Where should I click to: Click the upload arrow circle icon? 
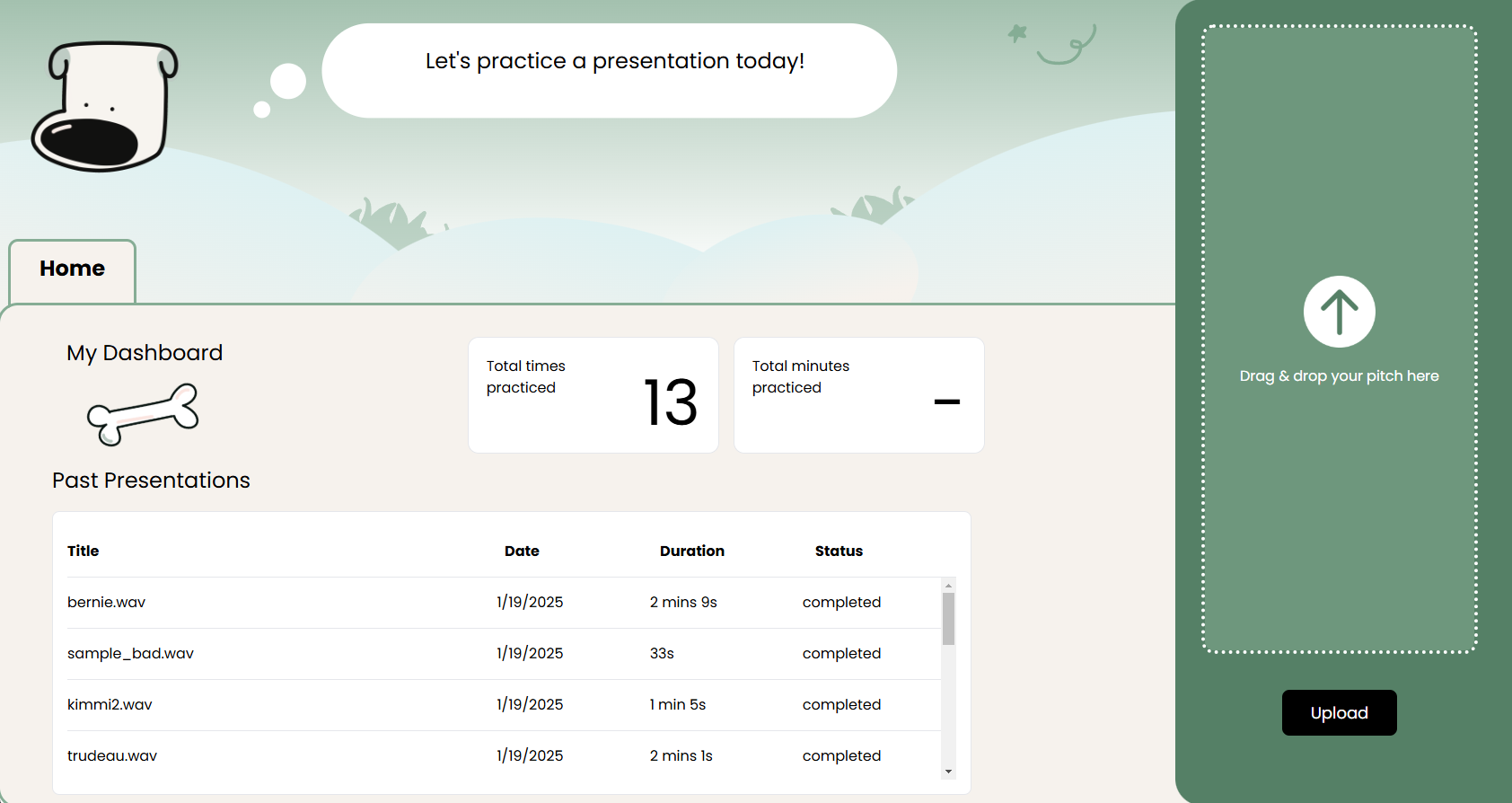1339,312
